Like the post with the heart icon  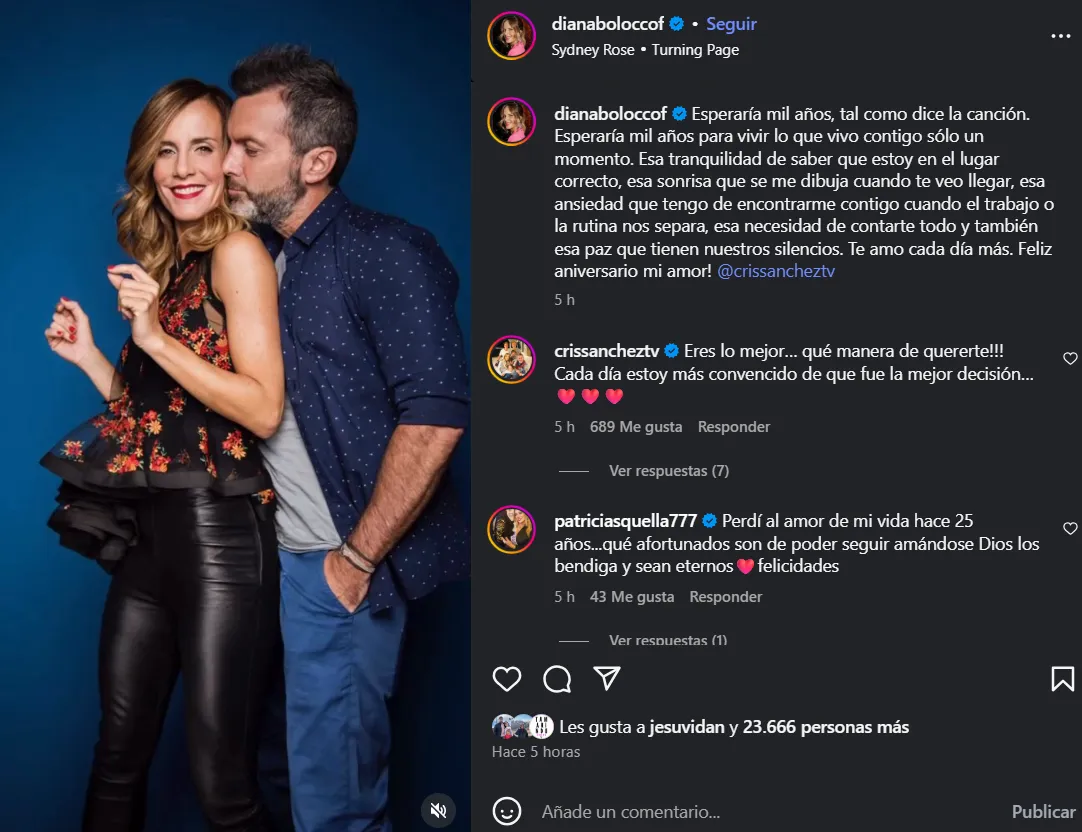click(507, 679)
